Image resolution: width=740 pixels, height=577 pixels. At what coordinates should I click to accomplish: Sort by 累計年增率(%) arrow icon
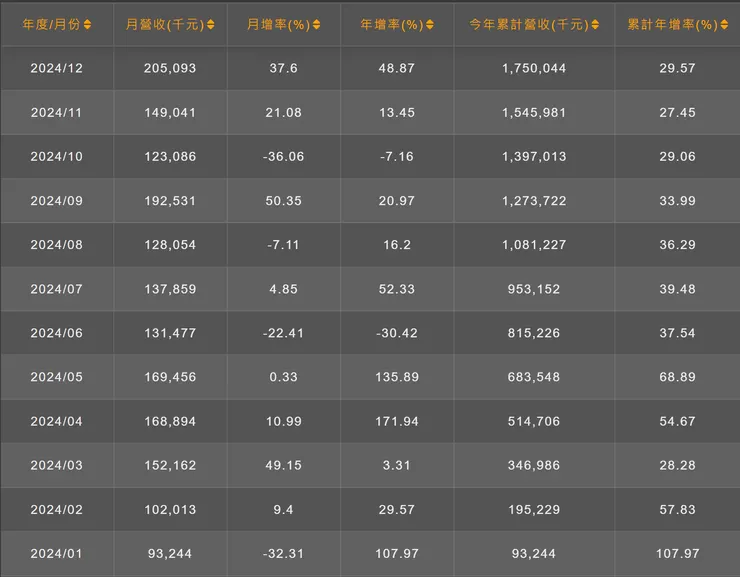(x=723, y=25)
